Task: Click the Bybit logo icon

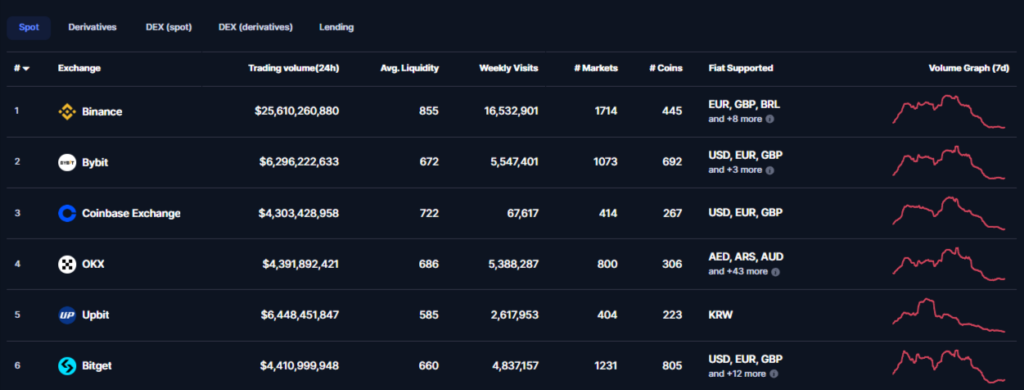Action: tap(67, 163)
